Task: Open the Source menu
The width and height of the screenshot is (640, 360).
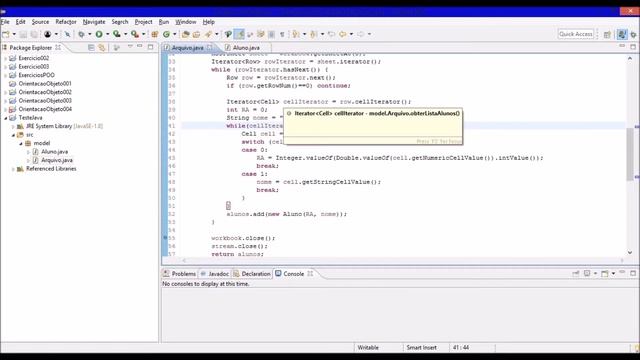Action: pos(40,22)
